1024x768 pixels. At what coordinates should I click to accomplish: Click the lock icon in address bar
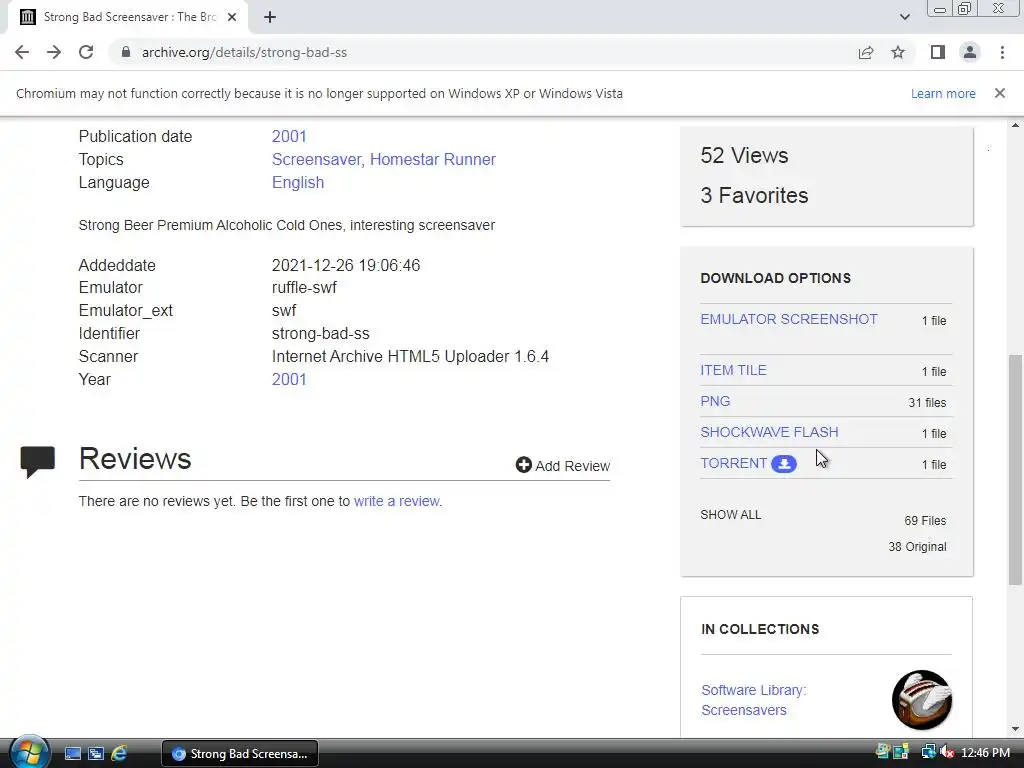click(126, 52)
